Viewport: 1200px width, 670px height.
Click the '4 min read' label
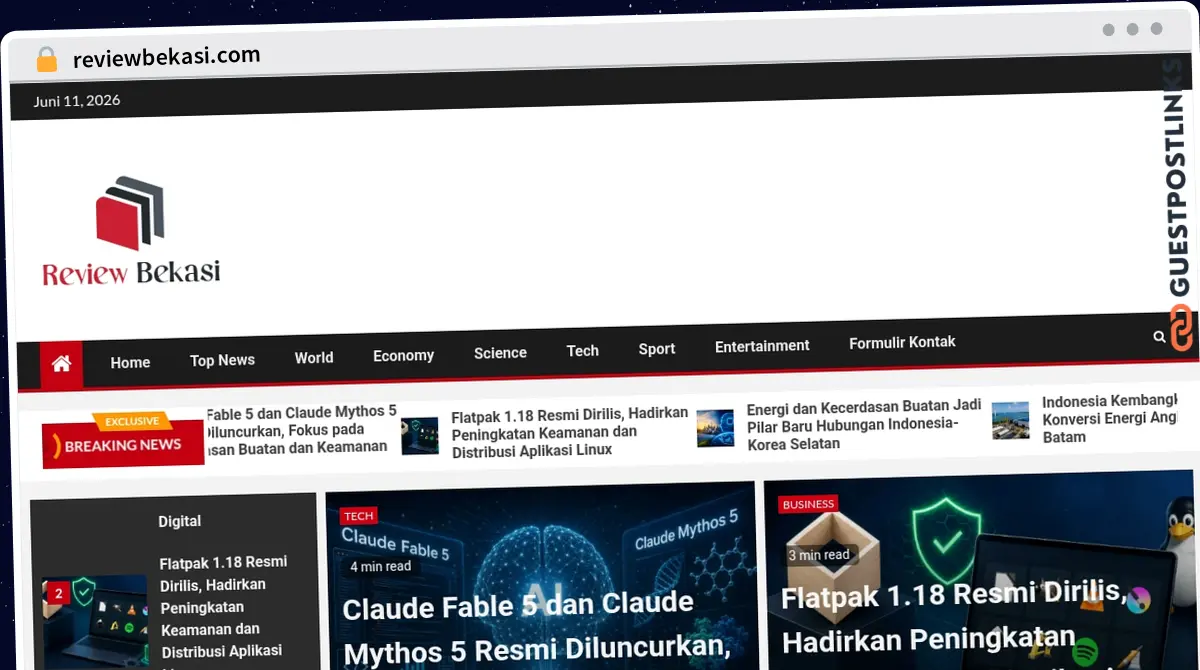pos(380,567)
